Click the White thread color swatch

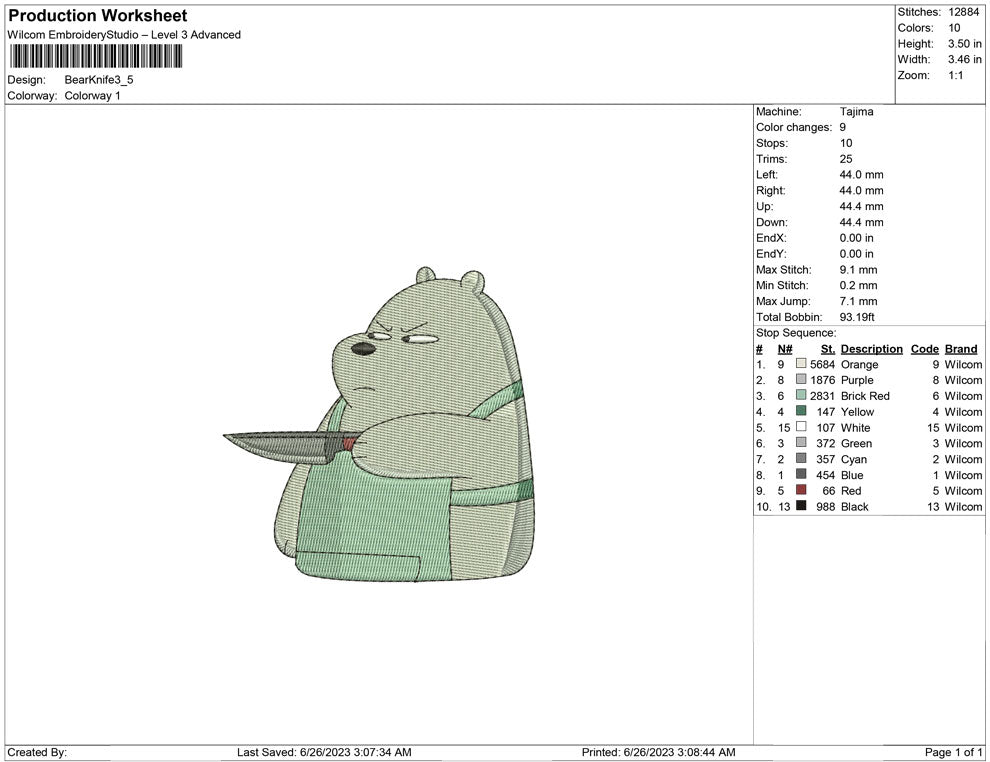801,427
